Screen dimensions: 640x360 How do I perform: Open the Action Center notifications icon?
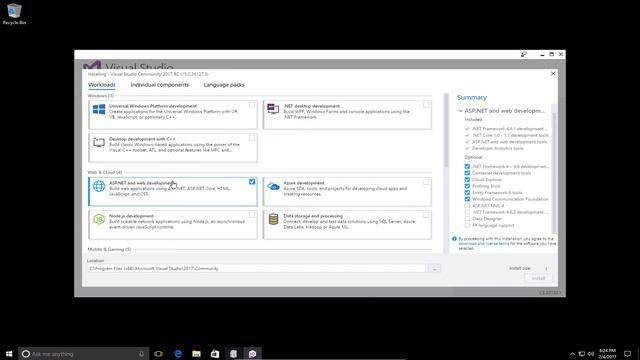click(627, 353)
